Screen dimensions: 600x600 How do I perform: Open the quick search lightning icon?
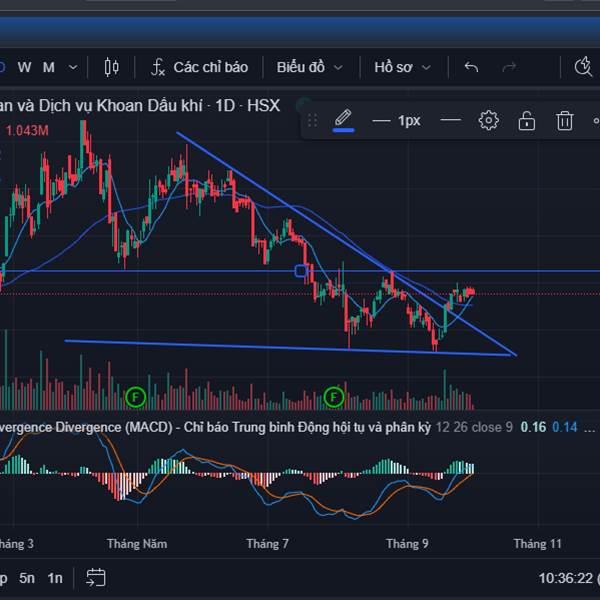583,67
